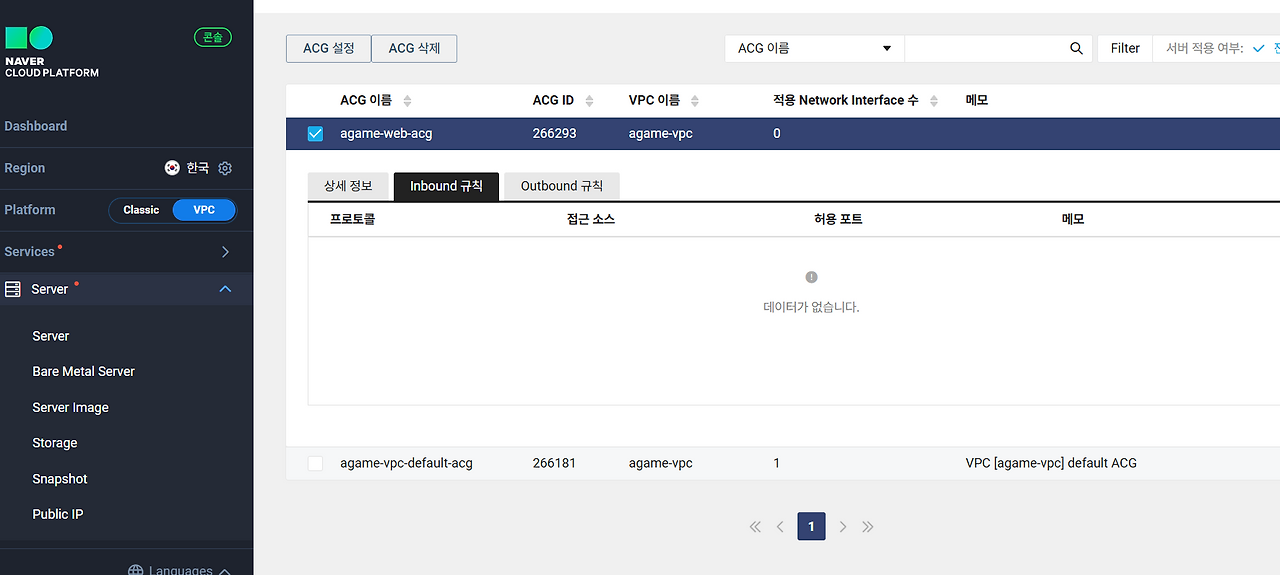Go to last page of results
Viewport: 1280px width, 575px height.
868,527
